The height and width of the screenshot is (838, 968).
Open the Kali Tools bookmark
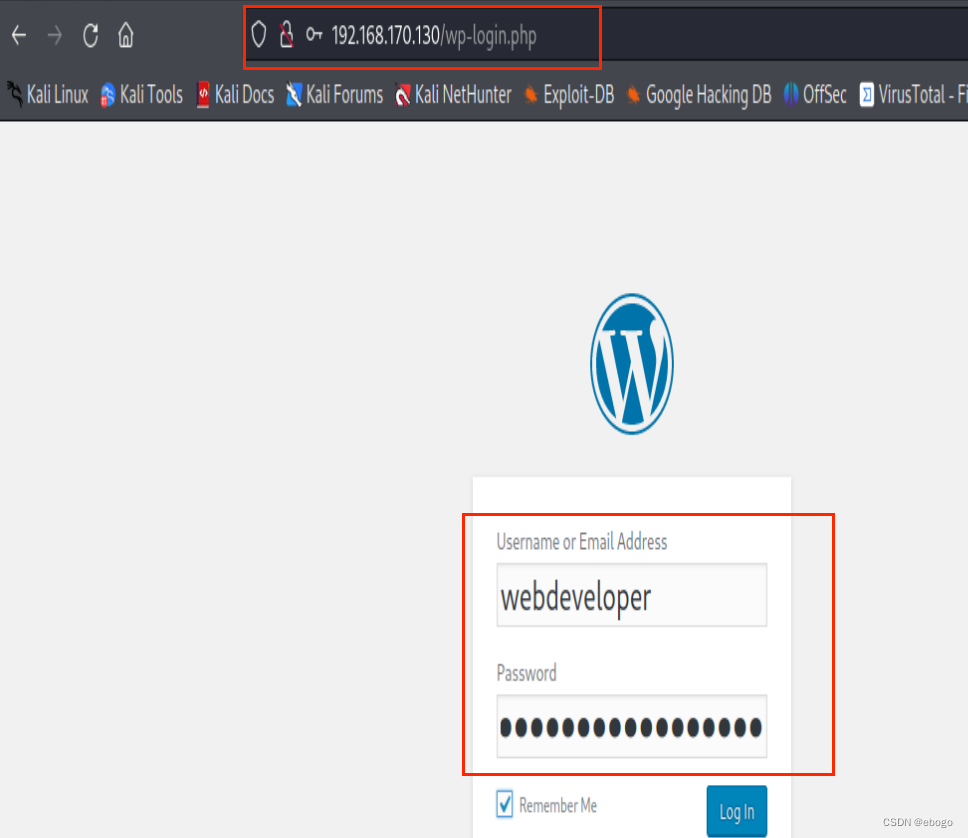tap(142, 95)
